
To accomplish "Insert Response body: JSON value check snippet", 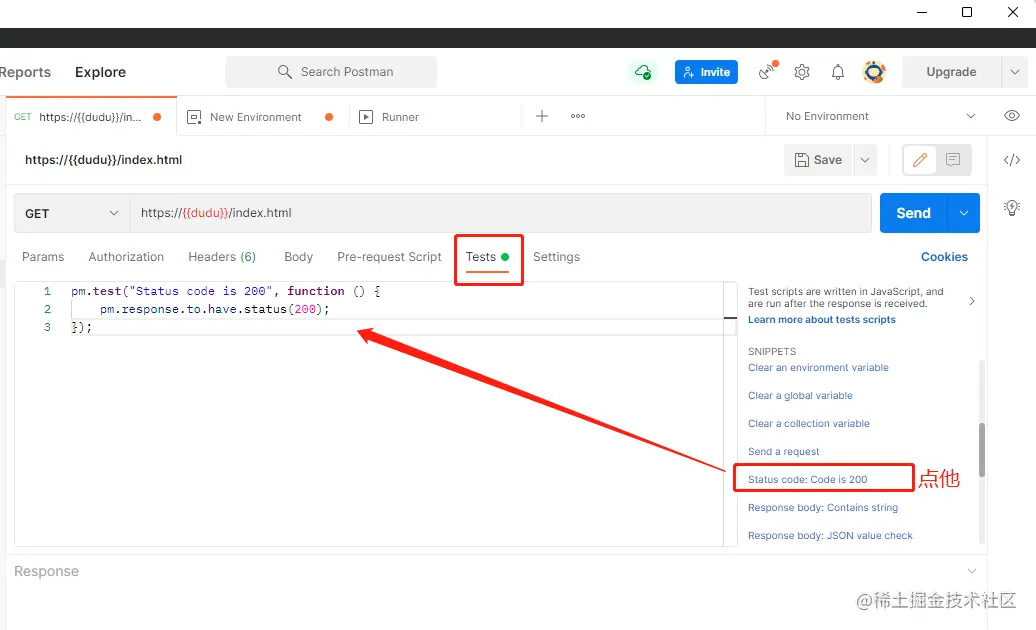I will 830,536.
